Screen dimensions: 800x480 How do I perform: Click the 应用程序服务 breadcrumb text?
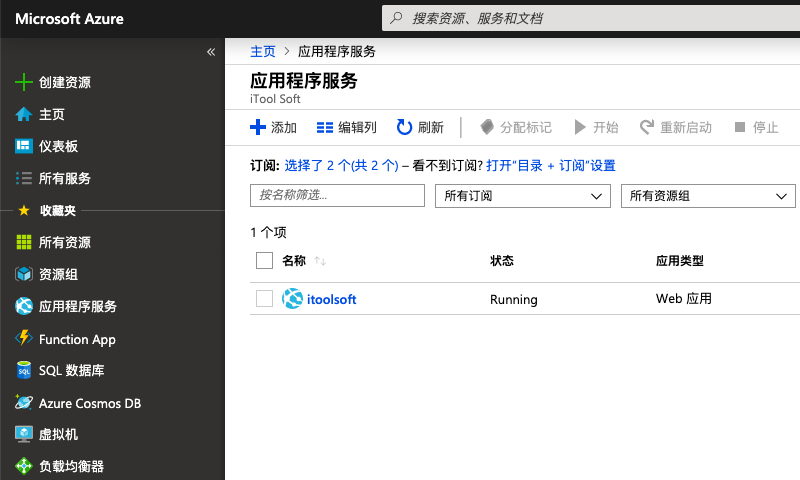coord(337,52)
